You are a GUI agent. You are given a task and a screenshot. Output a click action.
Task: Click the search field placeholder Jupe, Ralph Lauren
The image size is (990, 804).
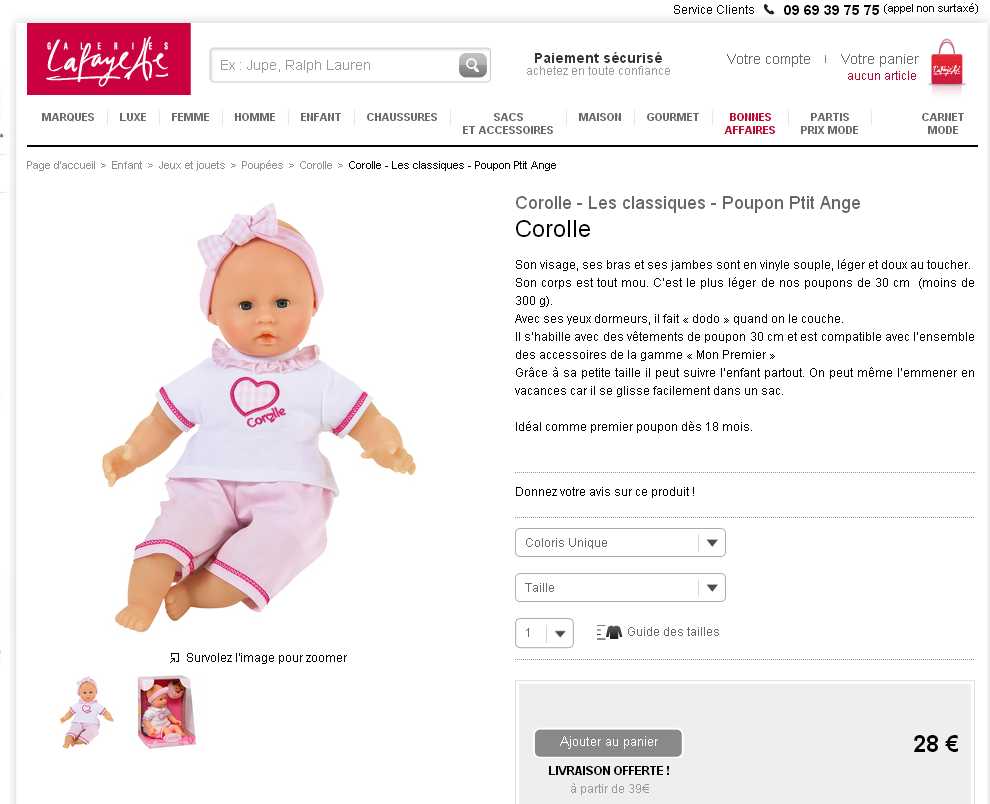(x=295, y=65)
